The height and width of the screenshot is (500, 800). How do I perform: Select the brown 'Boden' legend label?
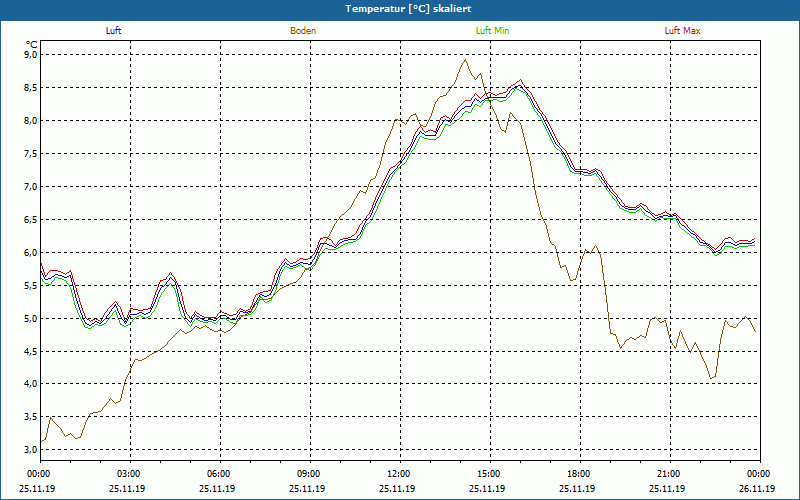click(x=303, y=31)
